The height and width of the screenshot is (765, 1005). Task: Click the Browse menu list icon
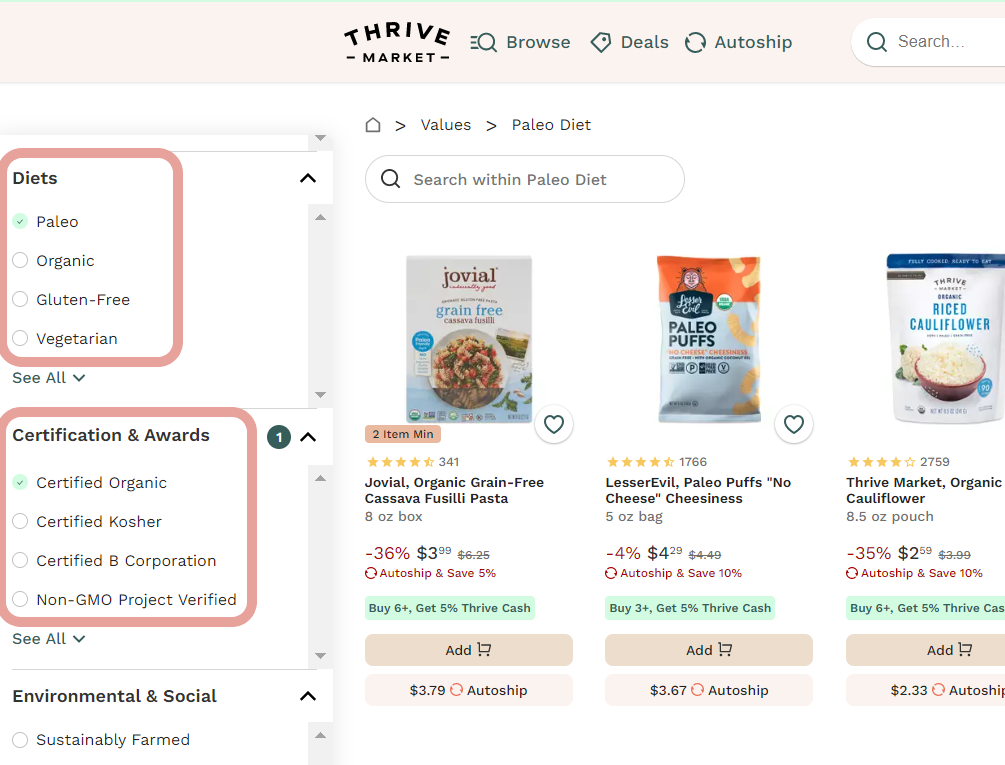[484, 42]
